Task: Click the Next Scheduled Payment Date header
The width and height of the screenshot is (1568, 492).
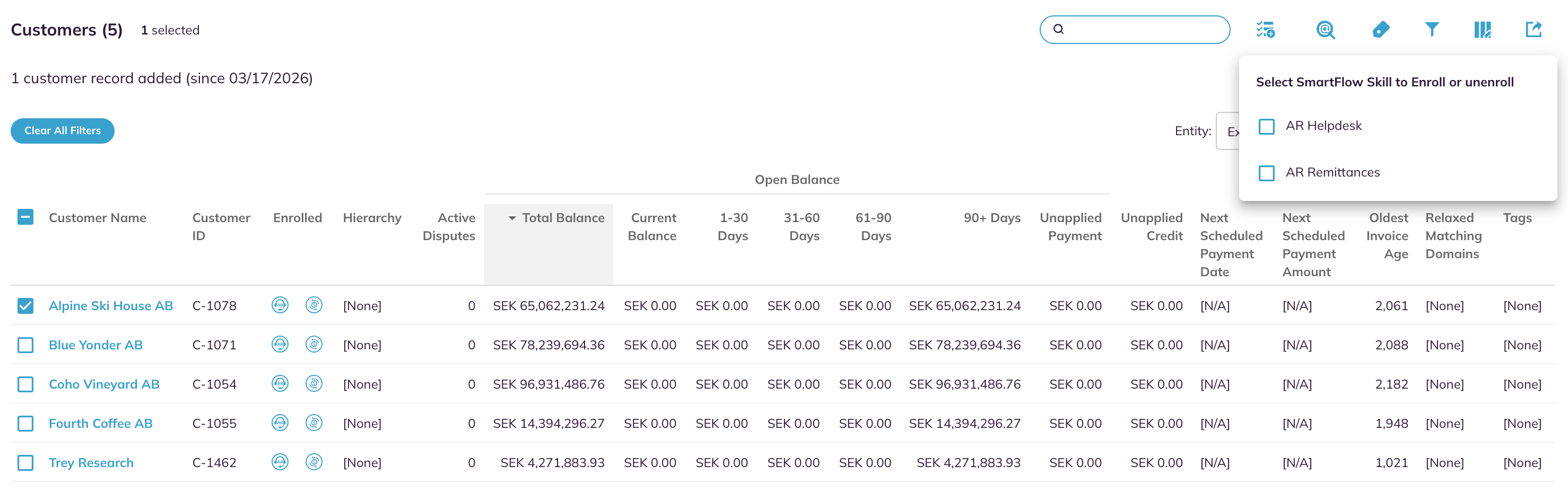Action: point(1231,244)
